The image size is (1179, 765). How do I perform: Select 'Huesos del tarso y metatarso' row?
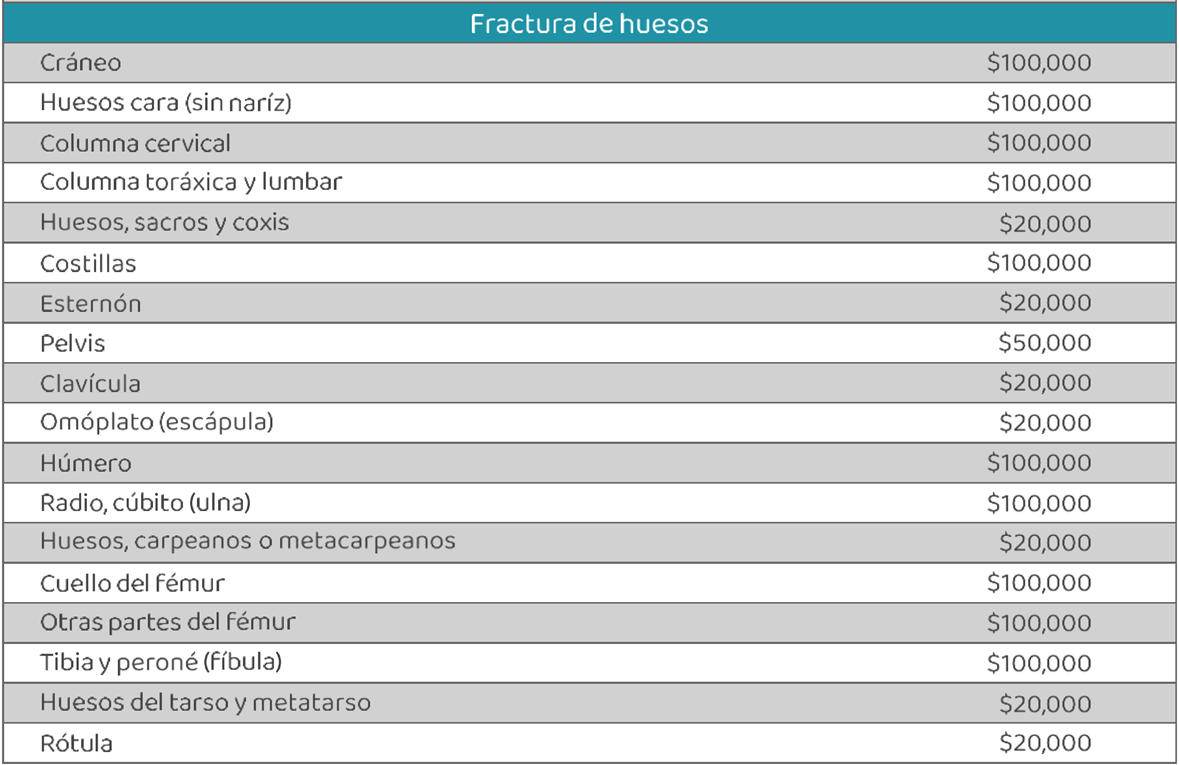pos(205,703)
